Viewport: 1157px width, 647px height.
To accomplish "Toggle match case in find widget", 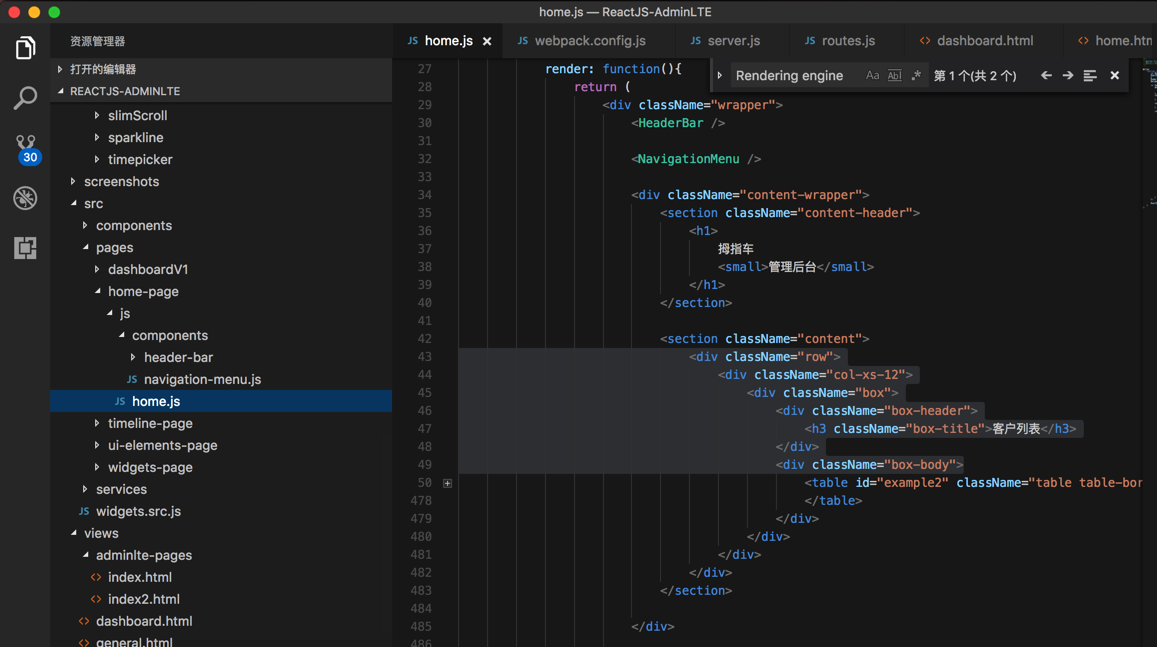I will [872, 76].
